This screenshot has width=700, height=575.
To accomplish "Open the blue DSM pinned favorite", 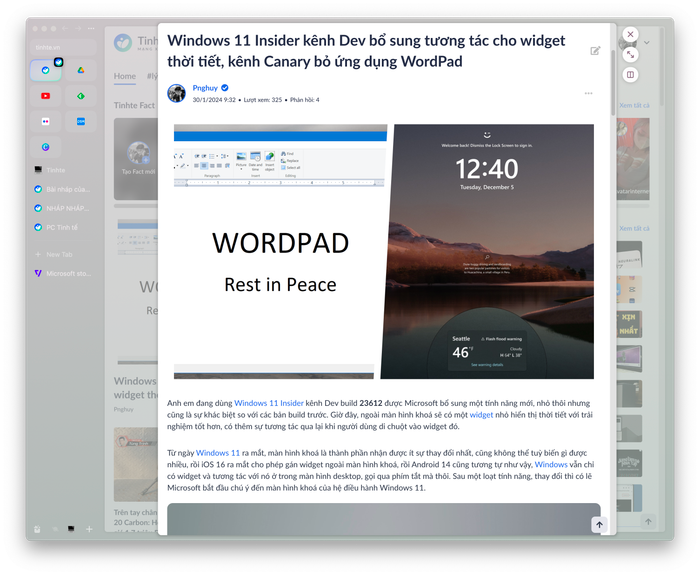I will point(81,121).
